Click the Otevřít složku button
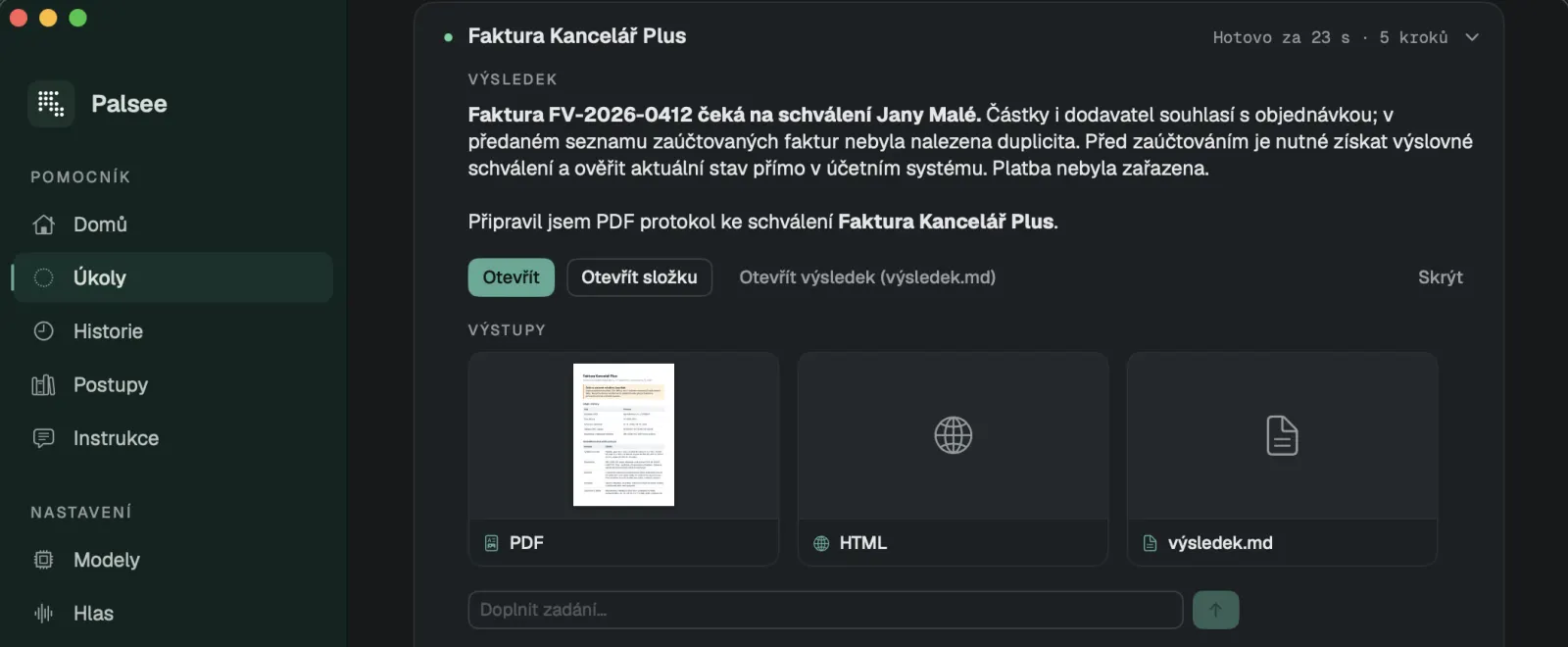1568x647 pixels. [x=640, y=277]
